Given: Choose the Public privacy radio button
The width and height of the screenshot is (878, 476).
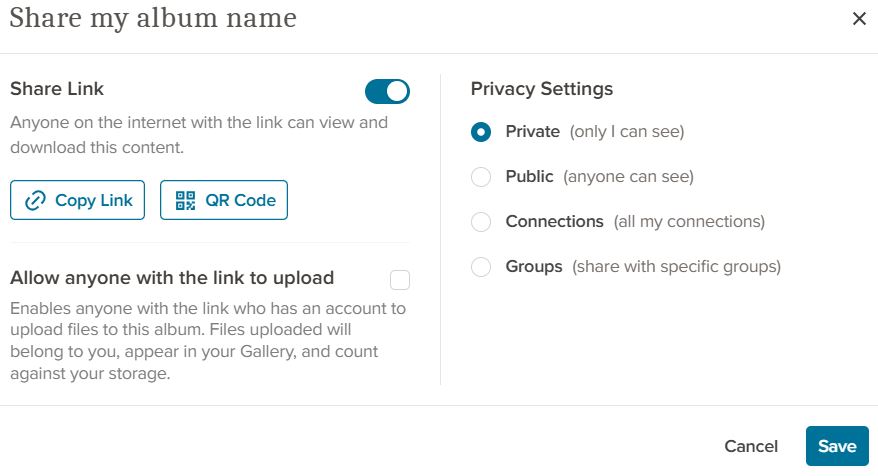Looking at the screenshot, I should pos(480,176).
